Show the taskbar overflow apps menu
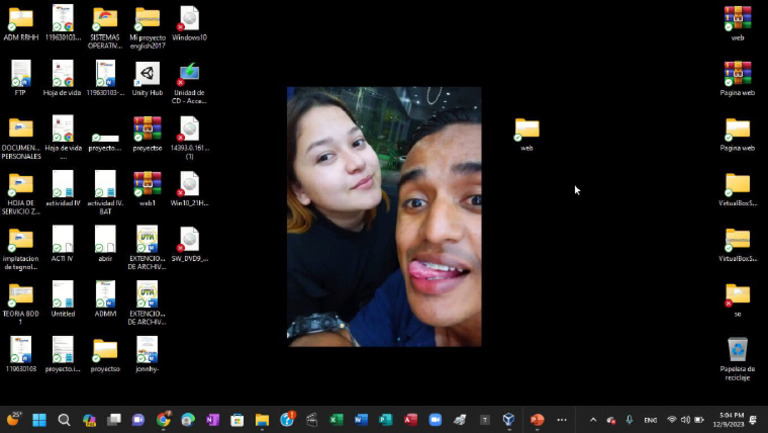768x433 pixels. click(561, 420)
